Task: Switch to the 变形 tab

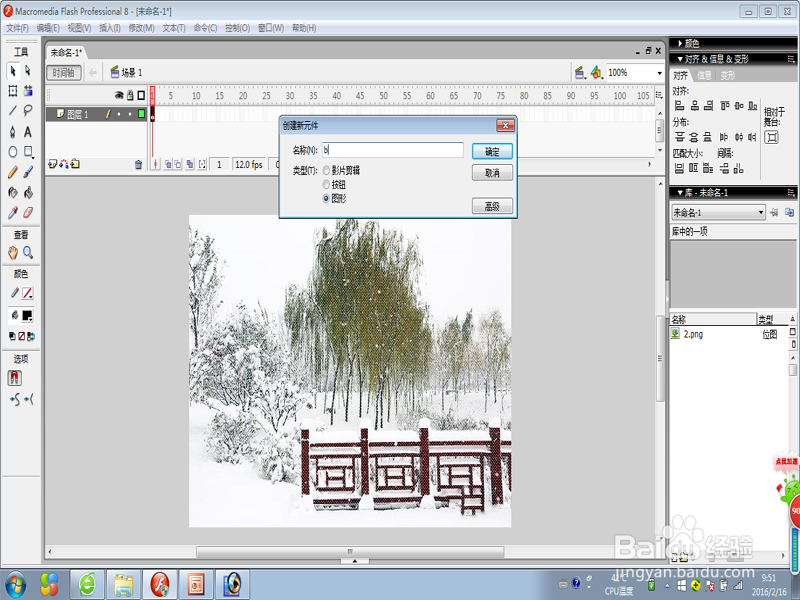Action: (728, 76)
